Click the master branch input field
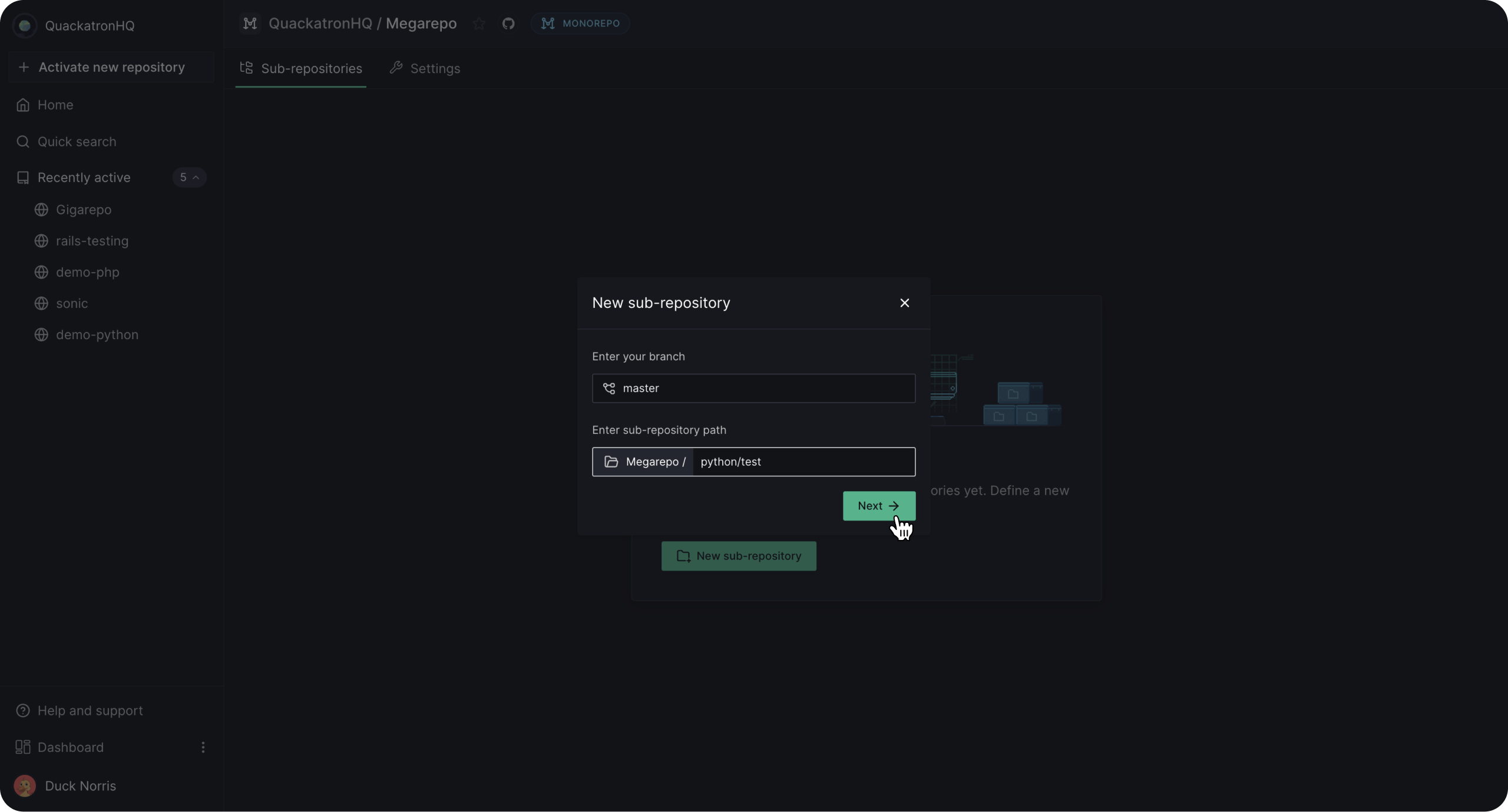This screenshot has width=1508, height=812. [x=766, y=388]
